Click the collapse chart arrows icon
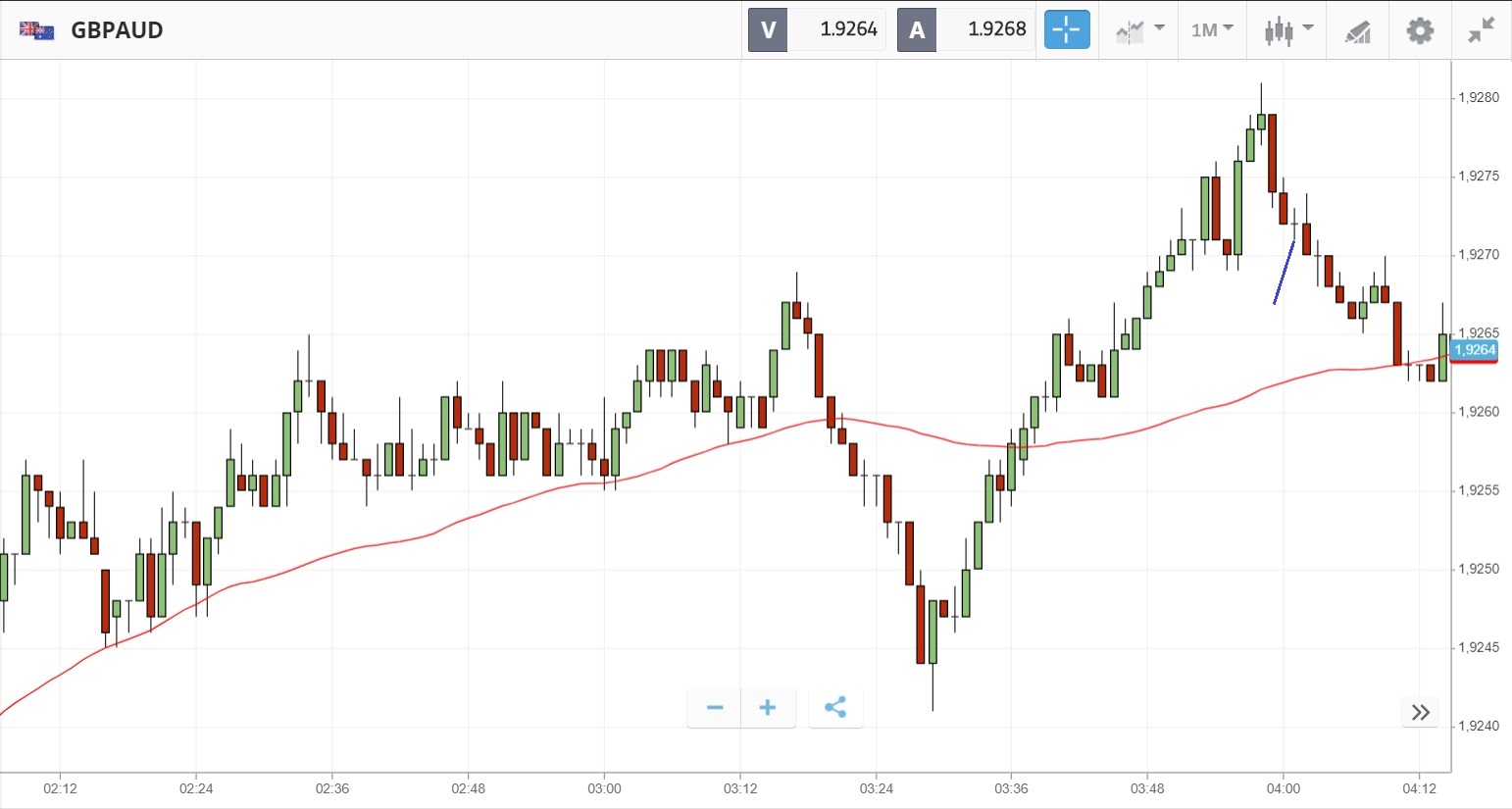Screen dimensions: 1512x809 pos(1481,30)
